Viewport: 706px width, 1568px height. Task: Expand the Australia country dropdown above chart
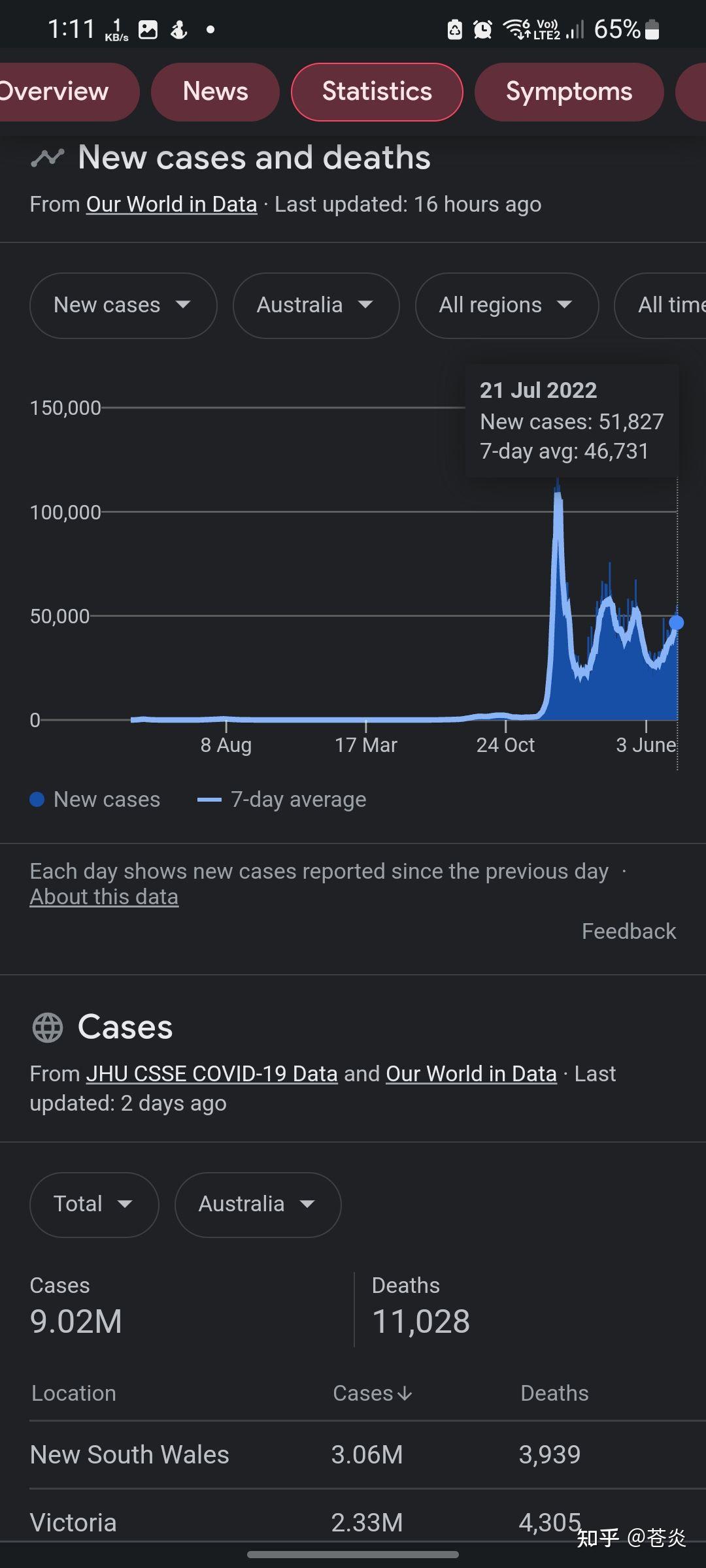click(316, 305)
